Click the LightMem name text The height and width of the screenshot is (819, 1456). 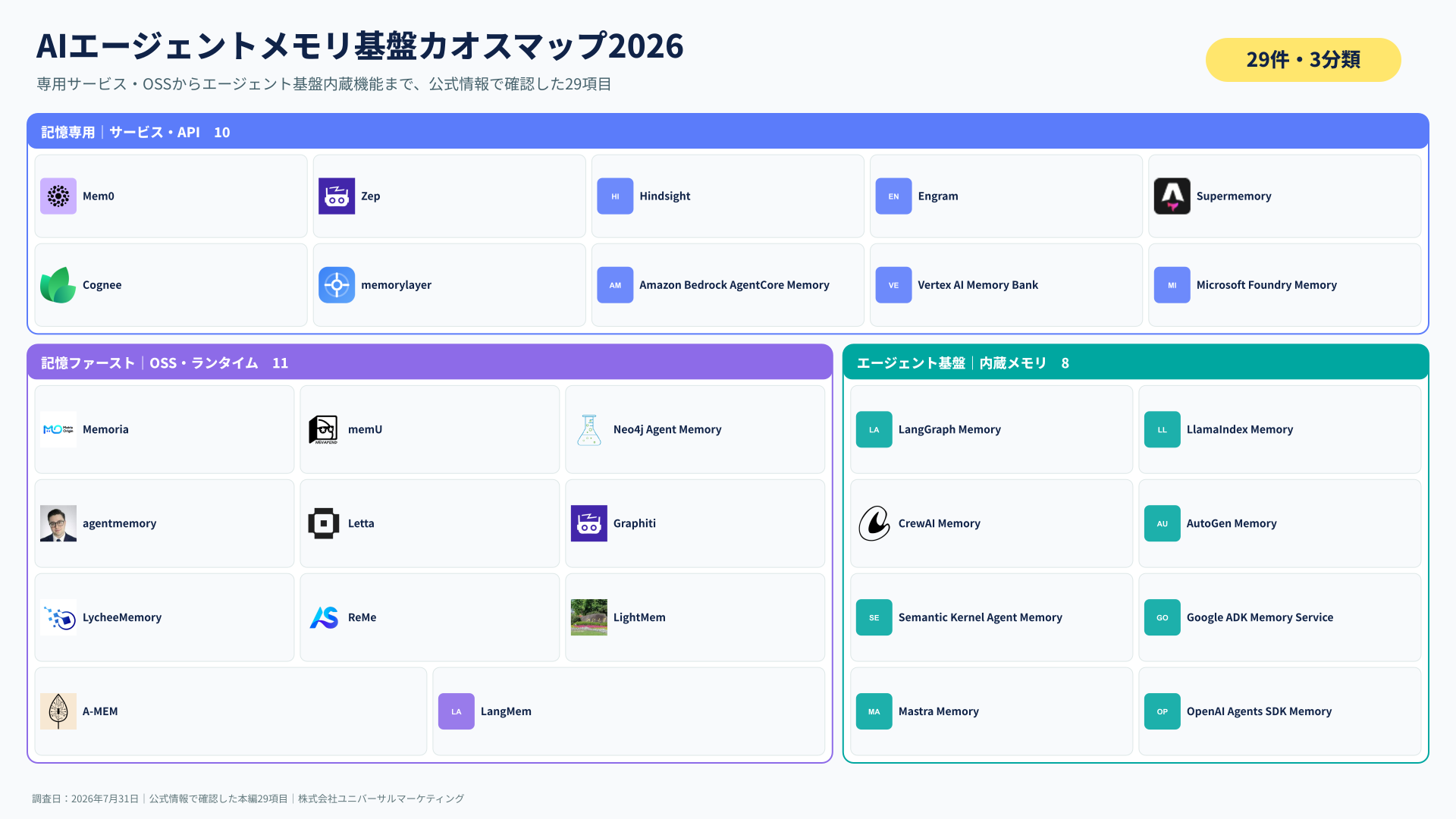click(x=639, y=617)
